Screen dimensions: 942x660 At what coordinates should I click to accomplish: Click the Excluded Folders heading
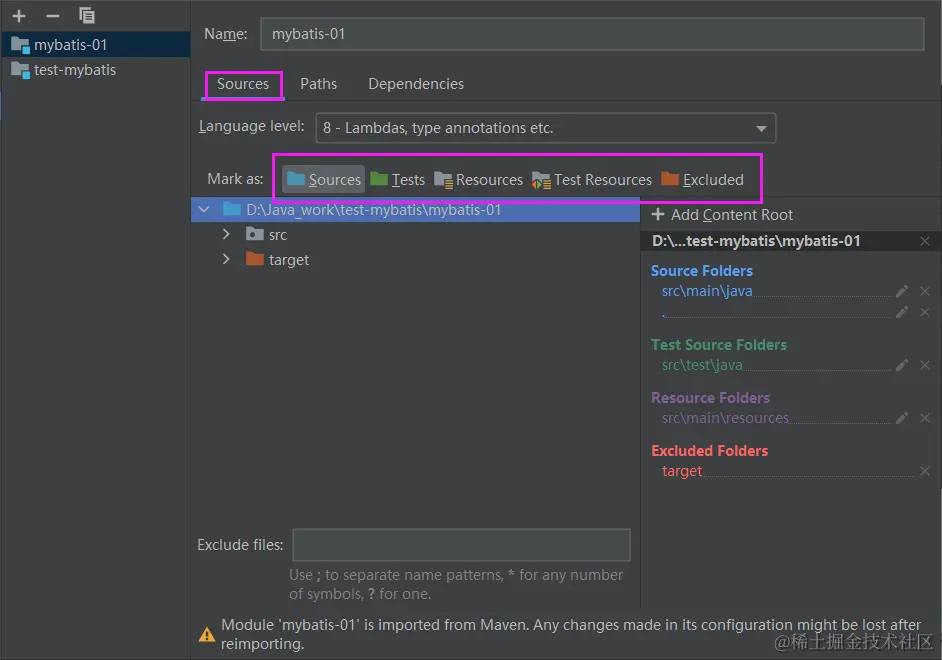710,451
